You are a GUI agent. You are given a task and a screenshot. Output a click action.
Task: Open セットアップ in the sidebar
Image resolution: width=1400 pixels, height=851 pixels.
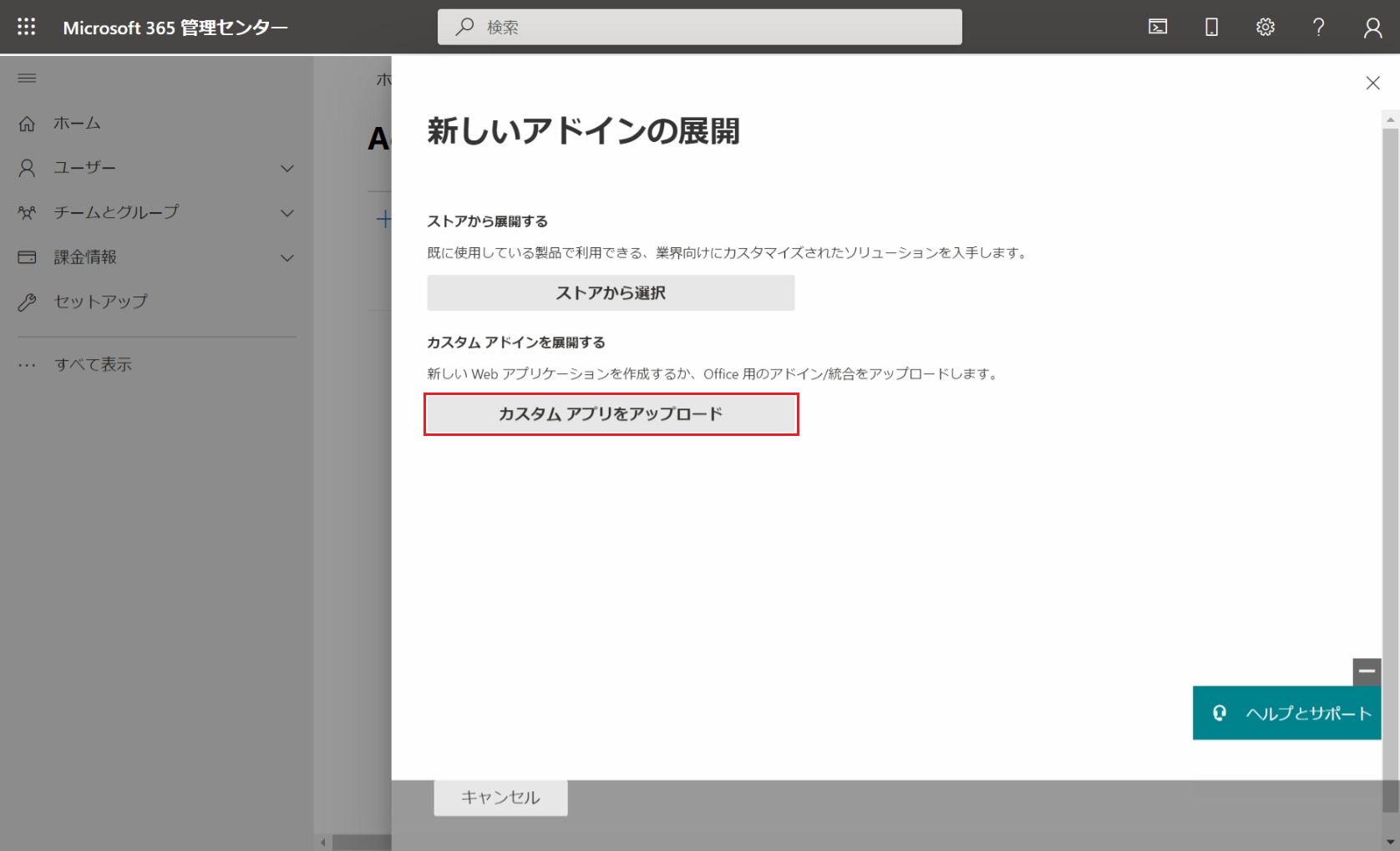(100, 301)
